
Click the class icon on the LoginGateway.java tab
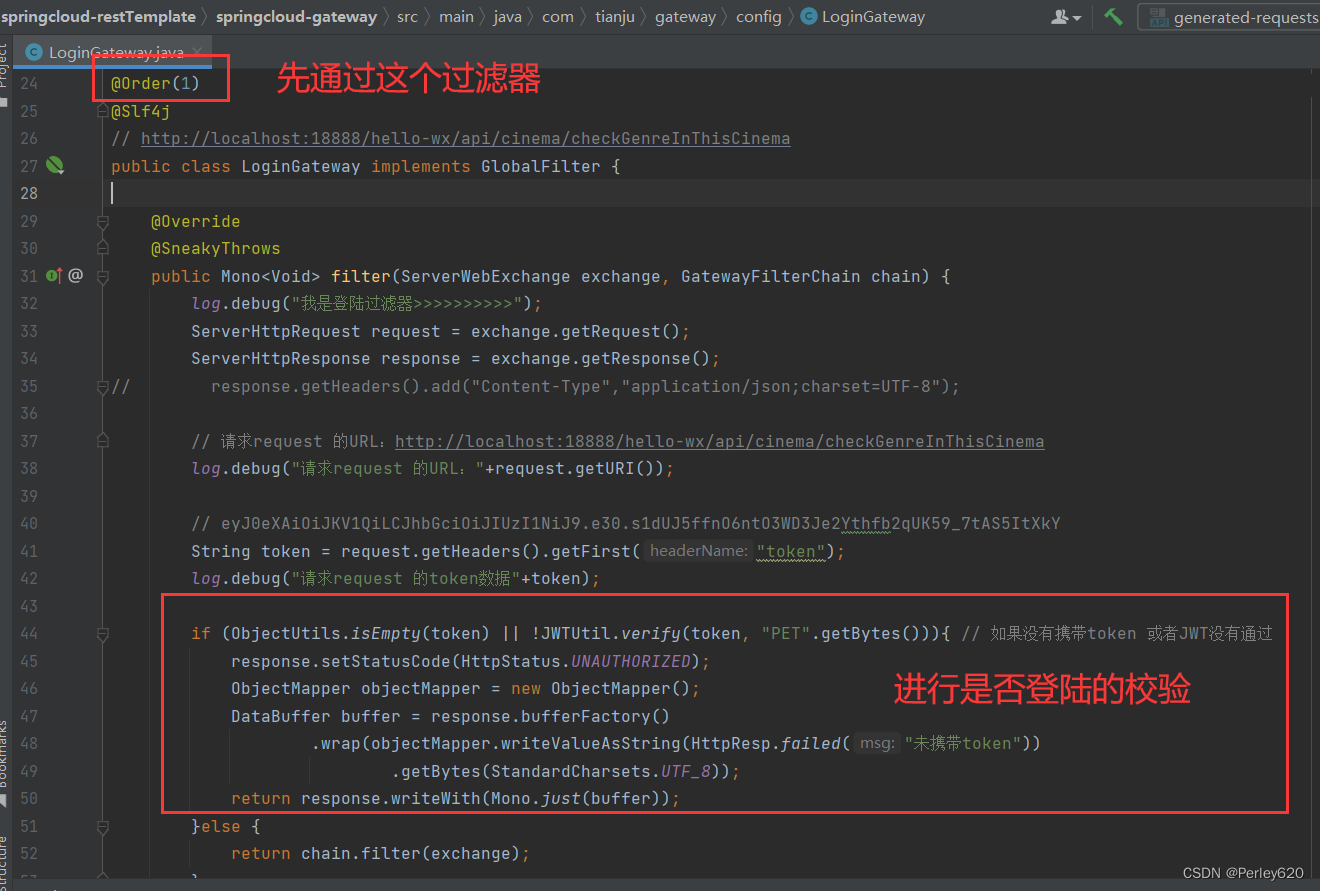point(34,52)
